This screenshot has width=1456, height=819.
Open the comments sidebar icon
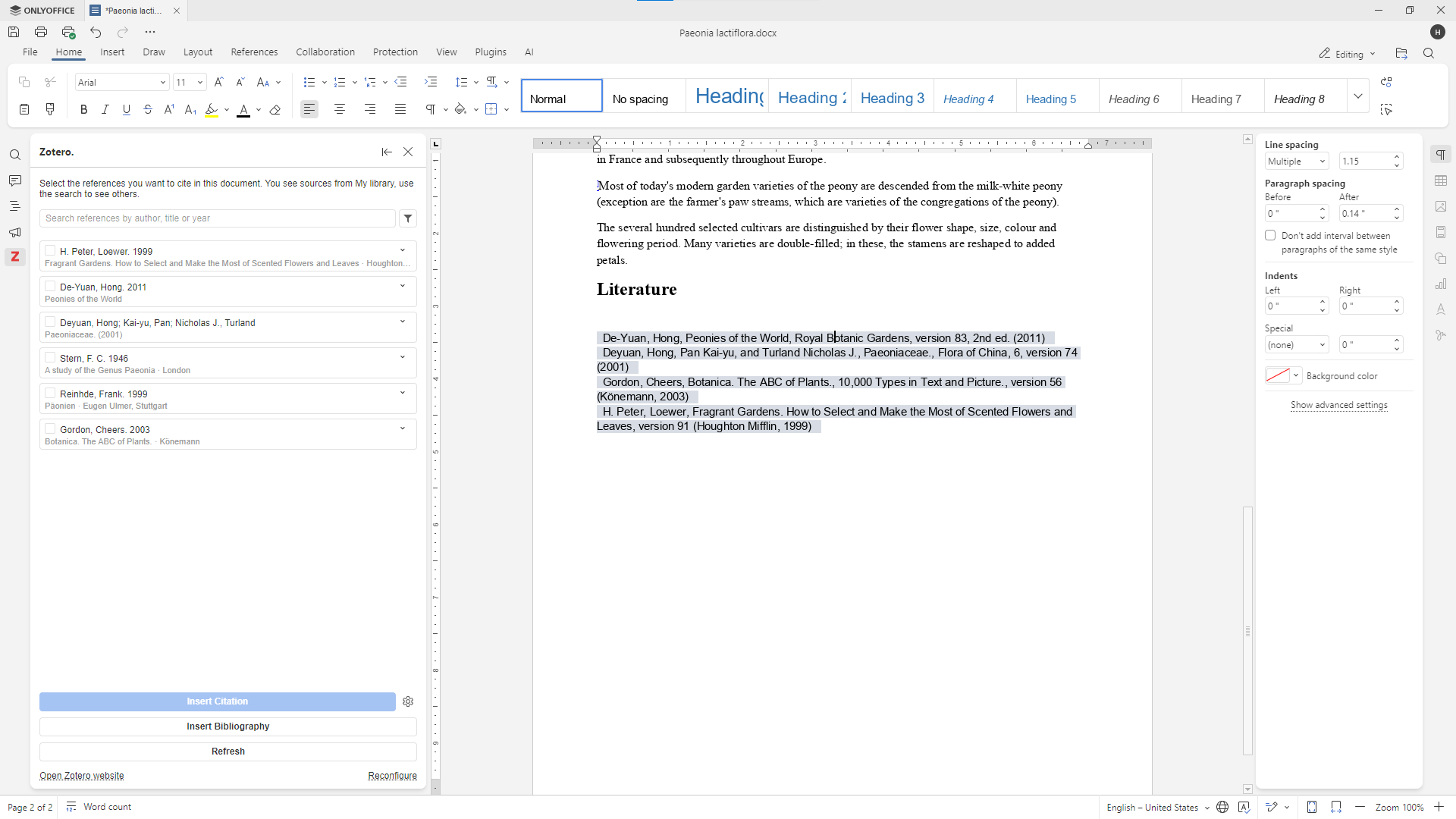pyautogui.click(x=15, y=180)
